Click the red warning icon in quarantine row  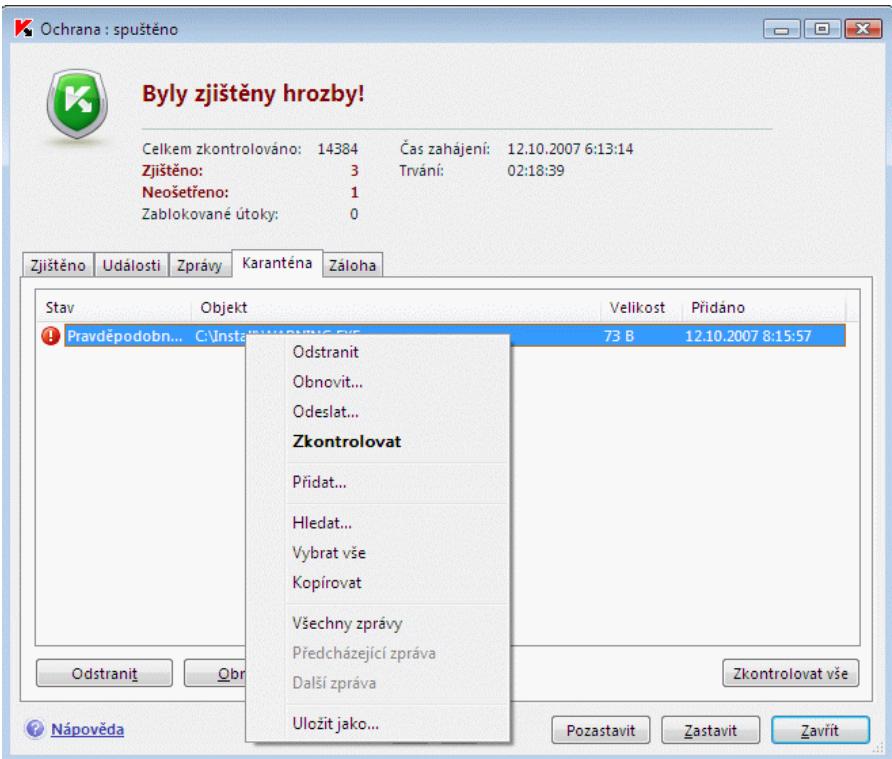tap(51, 336)
